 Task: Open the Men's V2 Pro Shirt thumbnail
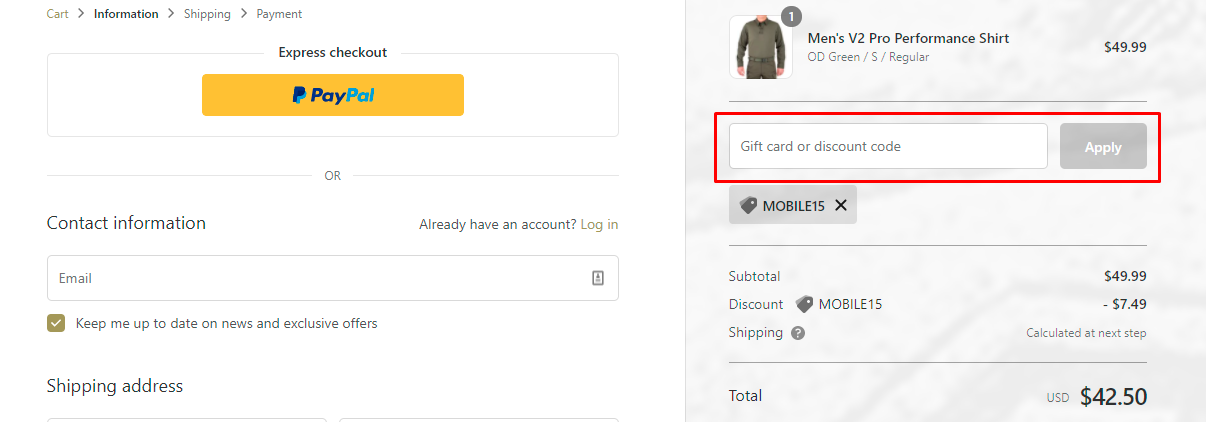(761, 47)
